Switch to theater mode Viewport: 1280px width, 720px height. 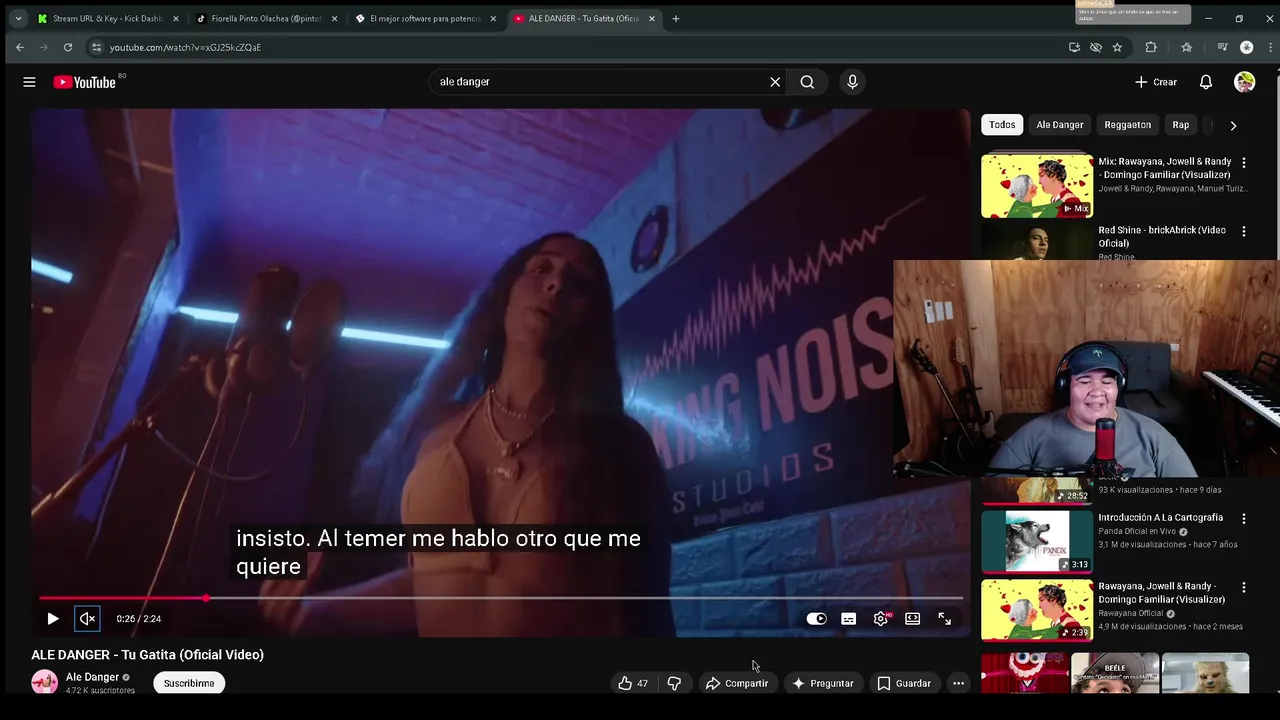click(912, 619)
